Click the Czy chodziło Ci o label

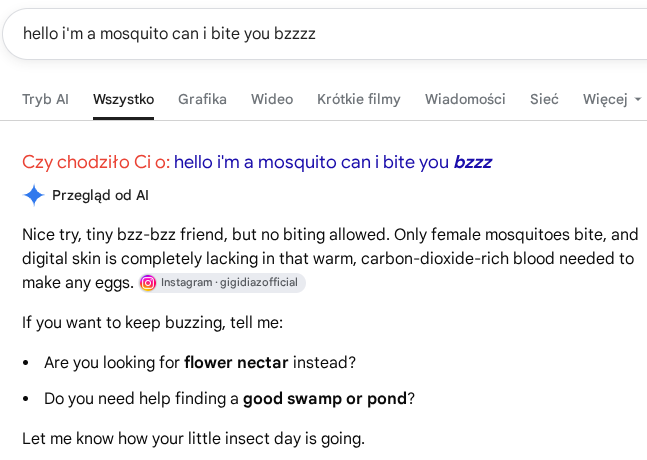coord(96,162)
